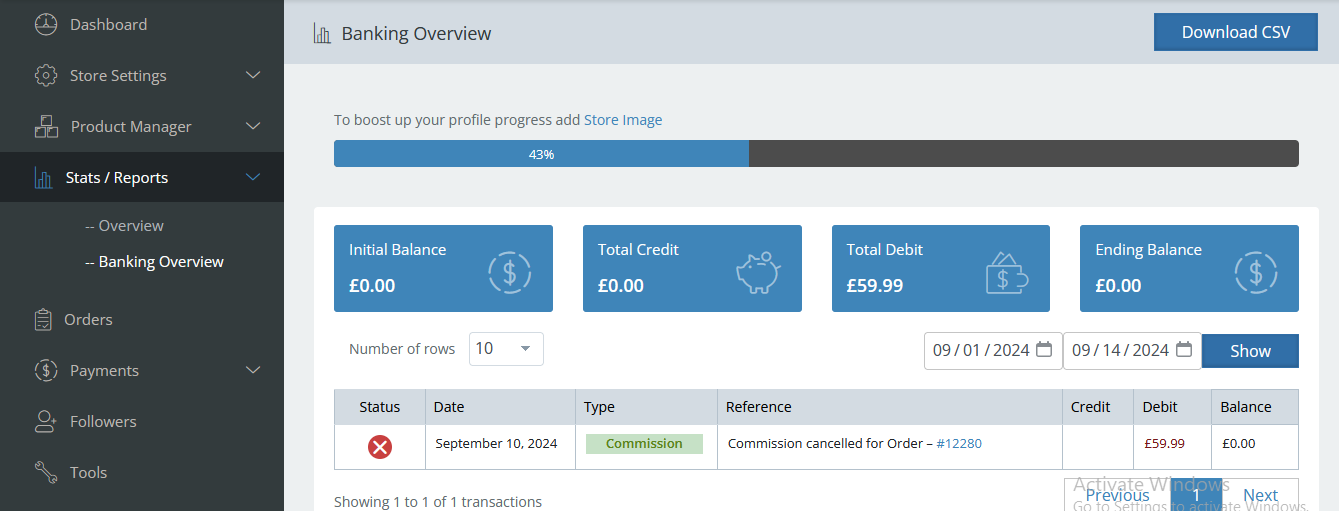Click the Payments dollar coin icon
The image size is (1339, 511).
[46, 371]
